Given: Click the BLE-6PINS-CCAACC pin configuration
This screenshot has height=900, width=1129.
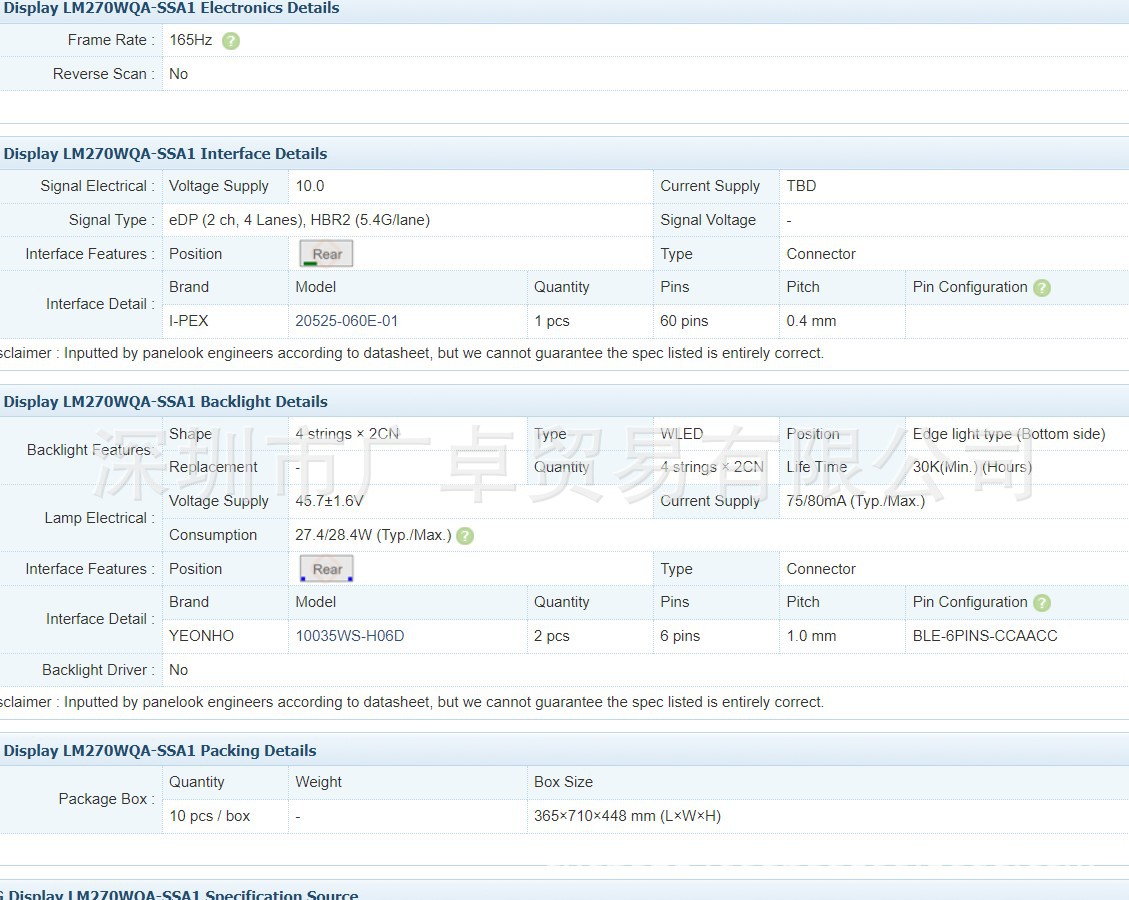Looking at the screenshot, I should coord(985,636).
